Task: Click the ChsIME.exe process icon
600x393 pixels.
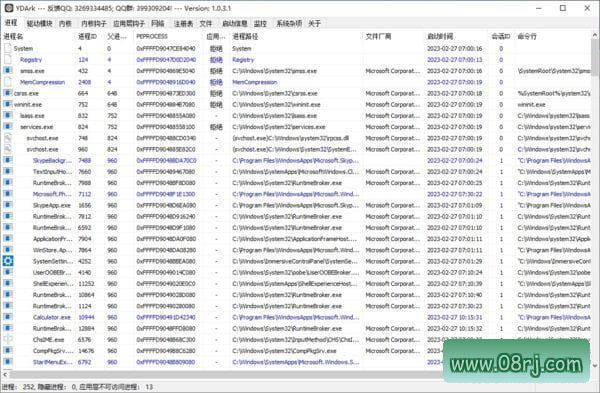Action: [8, 339]
